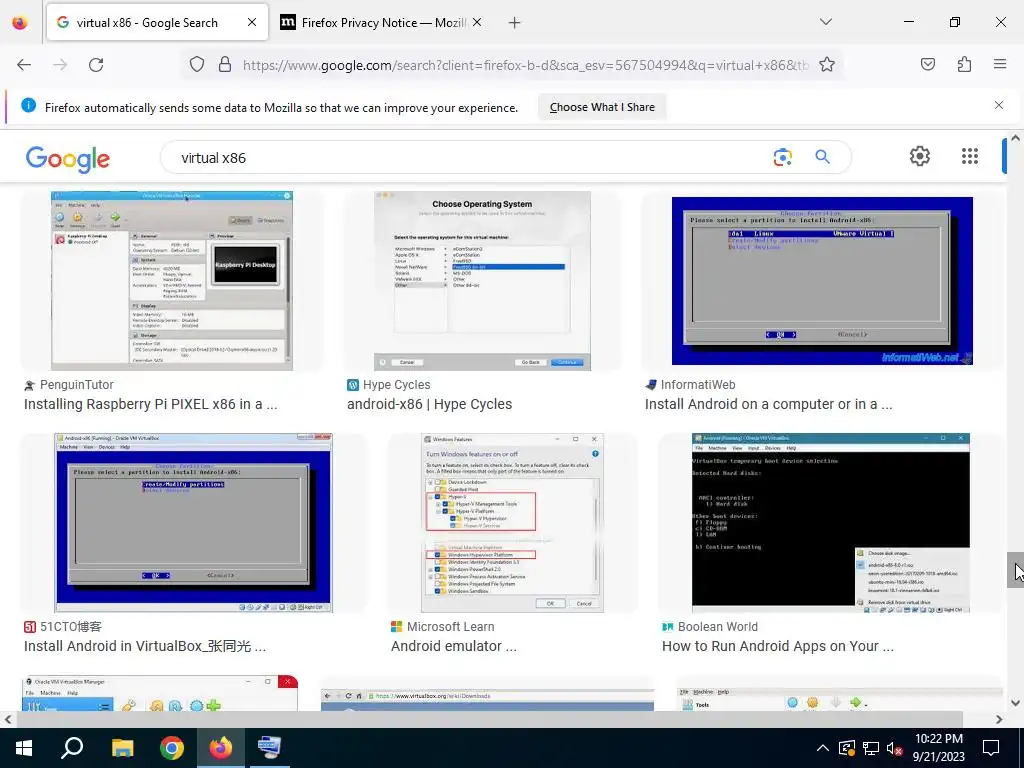Click the PenguinTutor source label
The height and width of the screenshot is (768, 1024).
[76, 385]
